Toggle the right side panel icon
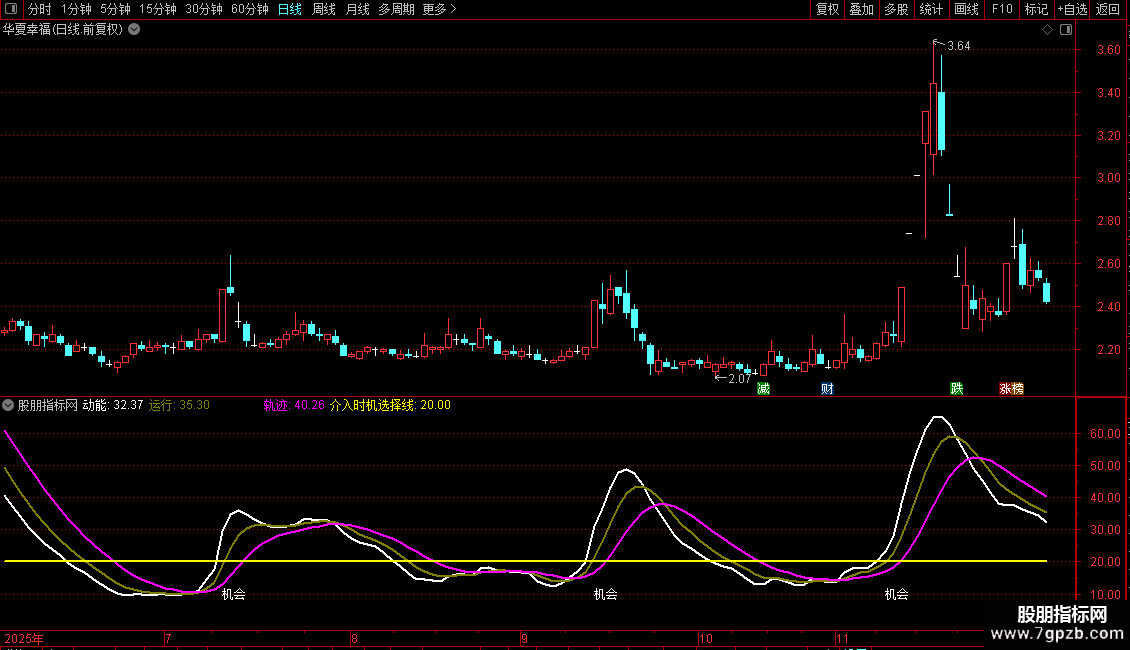 [x=1066, y=30]
